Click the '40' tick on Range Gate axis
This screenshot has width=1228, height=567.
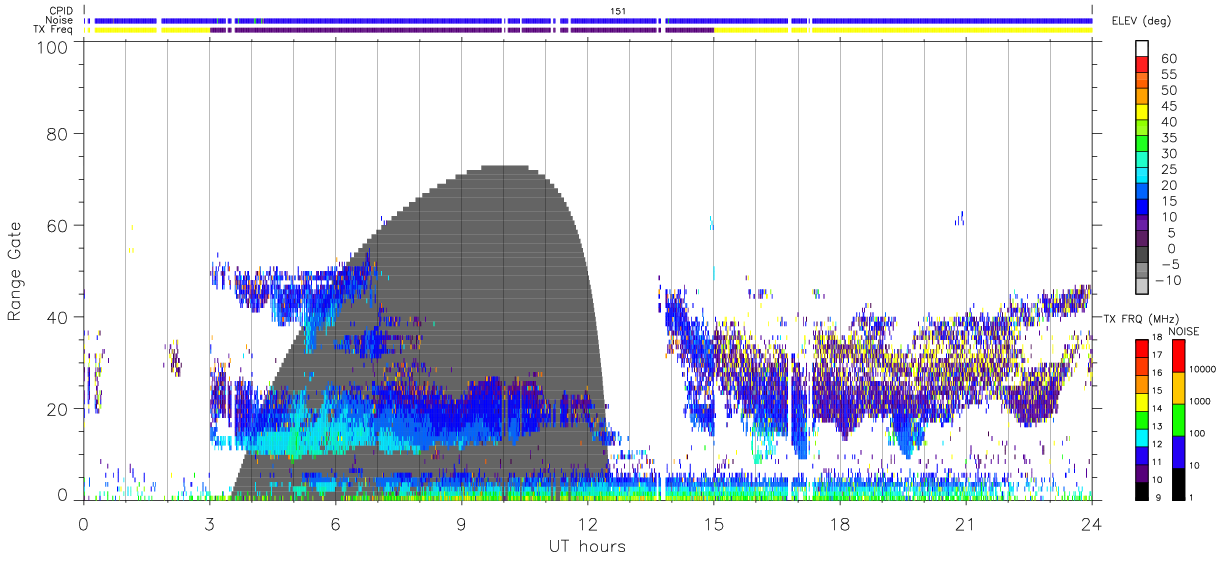coord(57,317)
